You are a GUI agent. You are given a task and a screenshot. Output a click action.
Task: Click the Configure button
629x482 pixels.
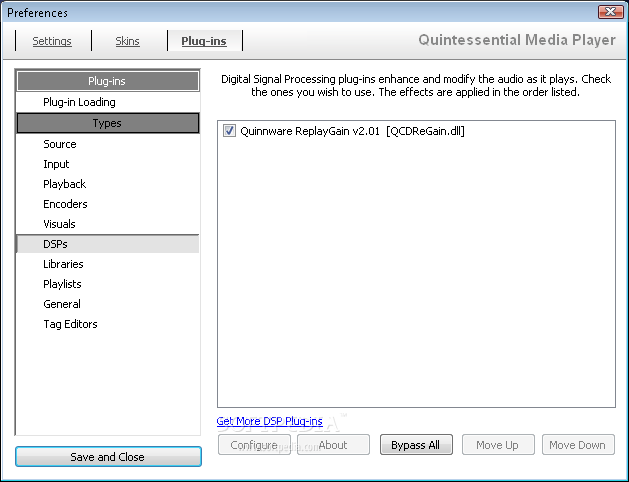[x=254, y=445]
